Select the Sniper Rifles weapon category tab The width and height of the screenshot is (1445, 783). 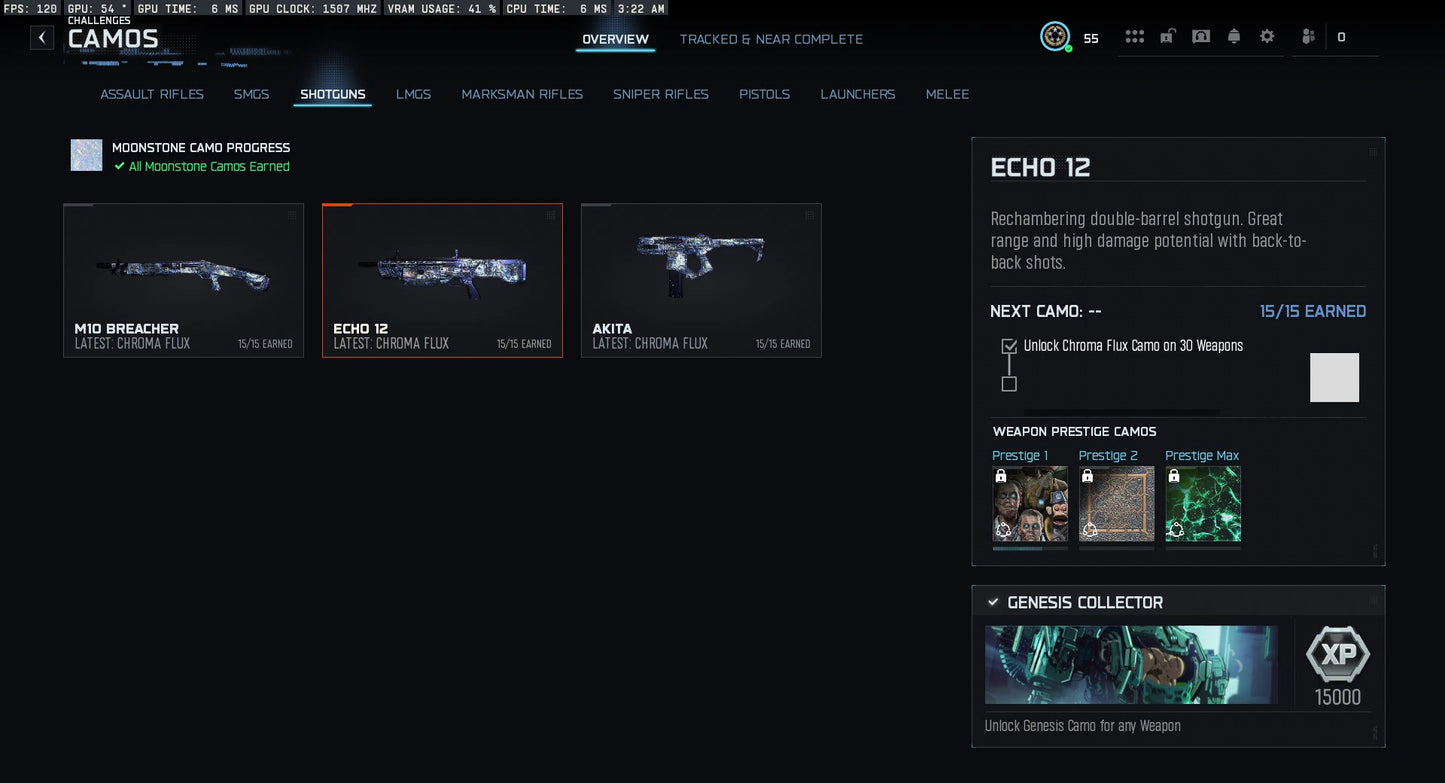point(661,94)
